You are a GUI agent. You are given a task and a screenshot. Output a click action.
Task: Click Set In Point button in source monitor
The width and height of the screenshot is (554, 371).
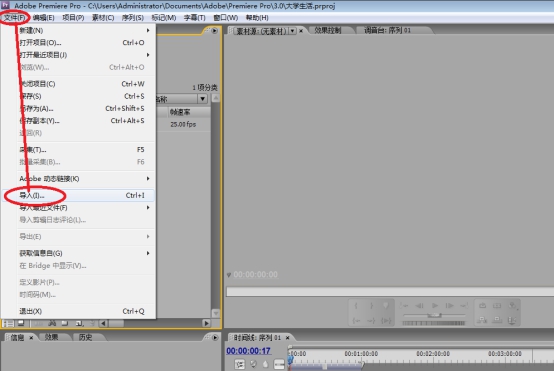[x=356, y=306]
